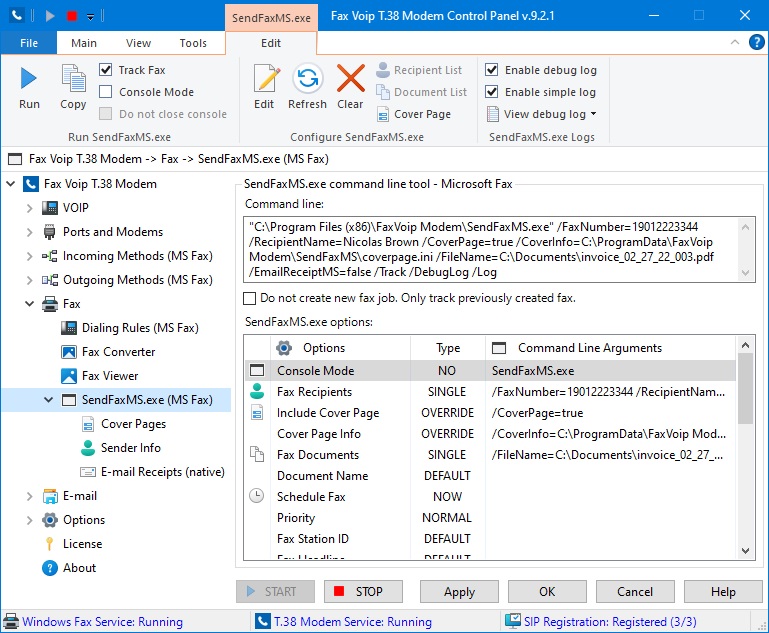Open E-mail Receipts (native) item
Image resolution: width=769 pixels, height=633 pixels.
point(162,472)
